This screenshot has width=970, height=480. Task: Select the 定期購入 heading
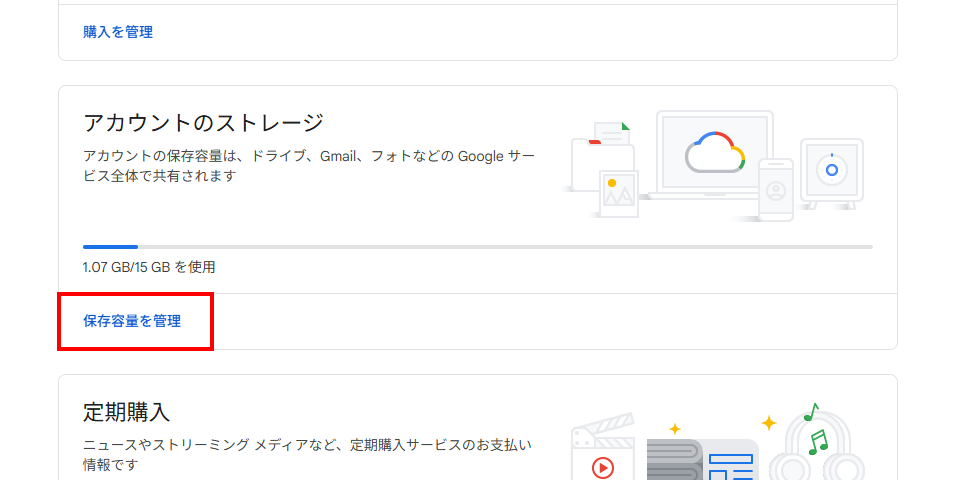tap(126, 412)
